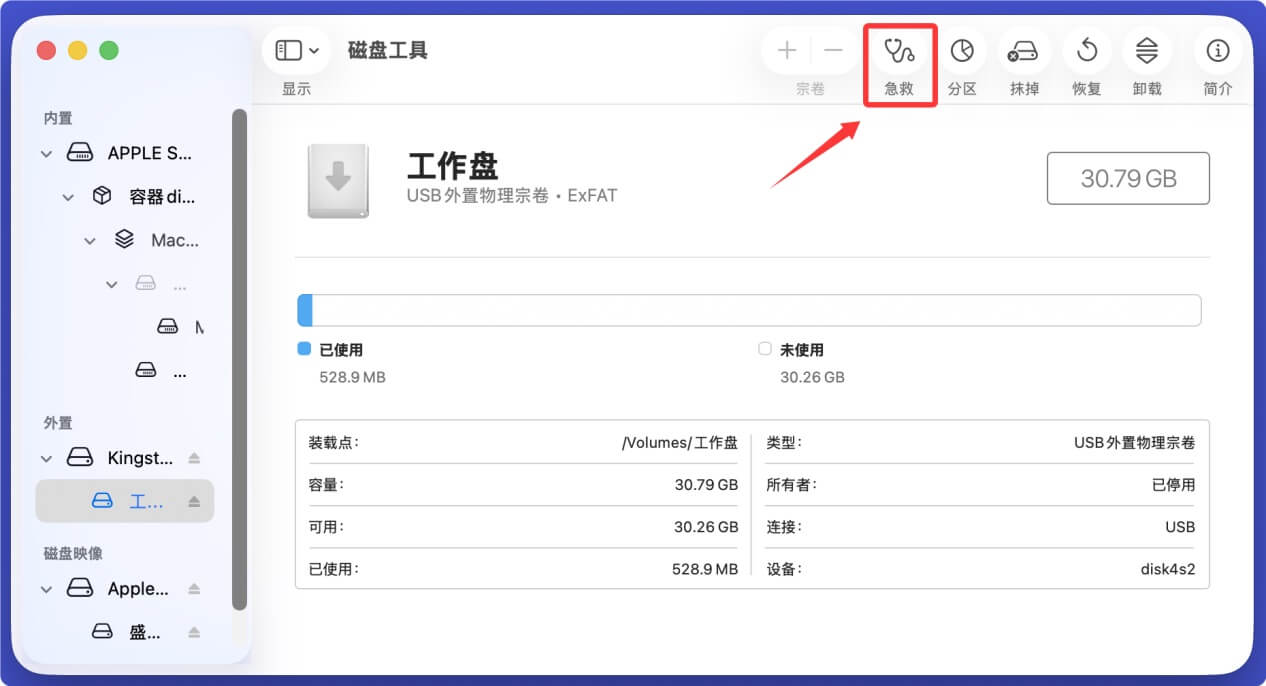Open the 显示 view dropdown chevron

pyautogui.click(x=313, y=50)
